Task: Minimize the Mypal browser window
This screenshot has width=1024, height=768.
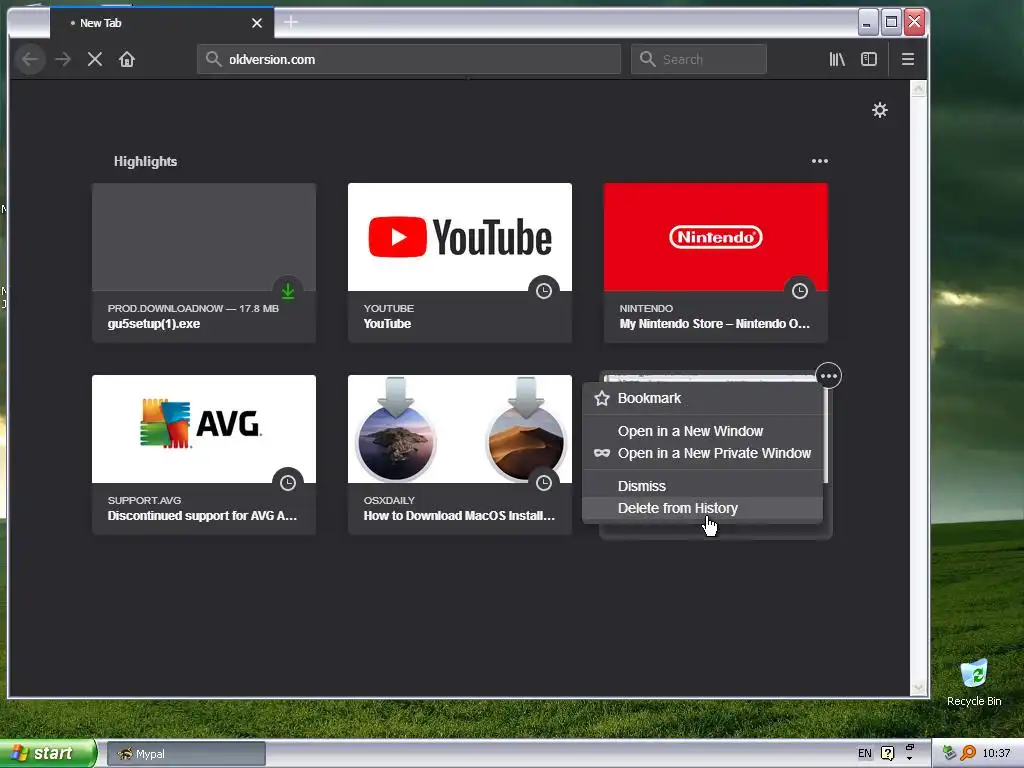Action: pyautogui.click(x=867, y=23)
